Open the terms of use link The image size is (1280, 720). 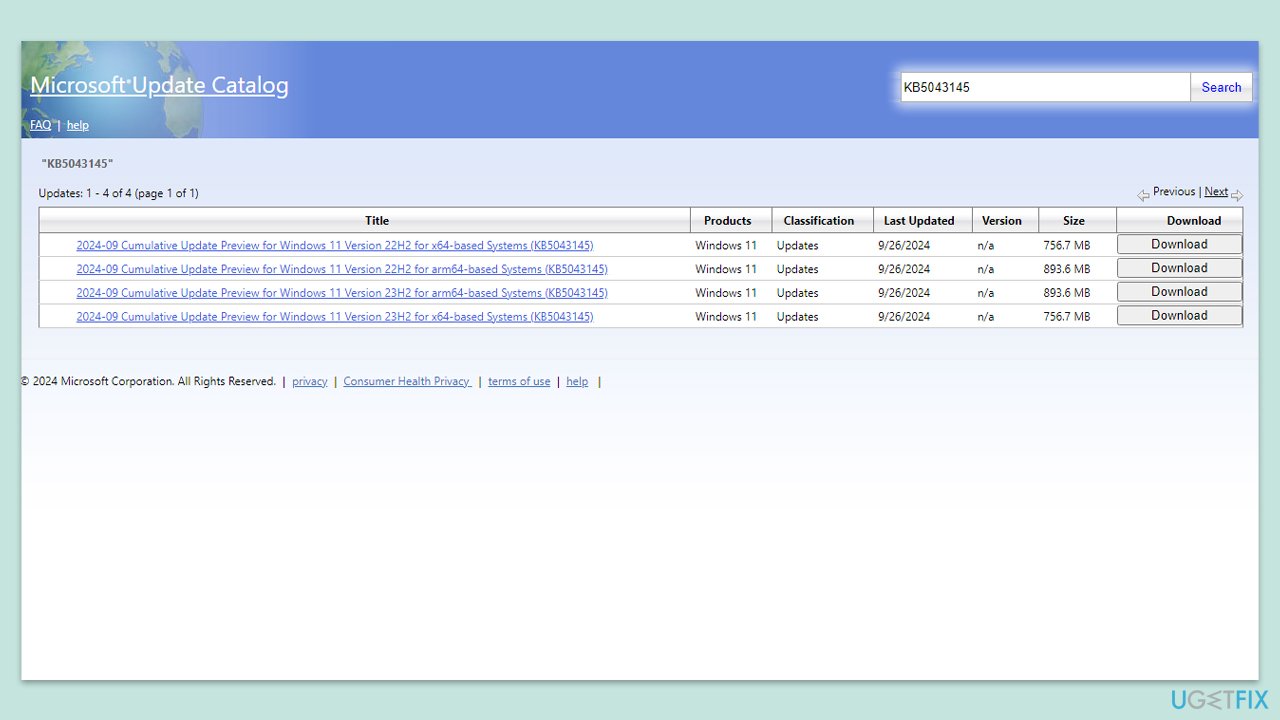(x=519, y=382)
